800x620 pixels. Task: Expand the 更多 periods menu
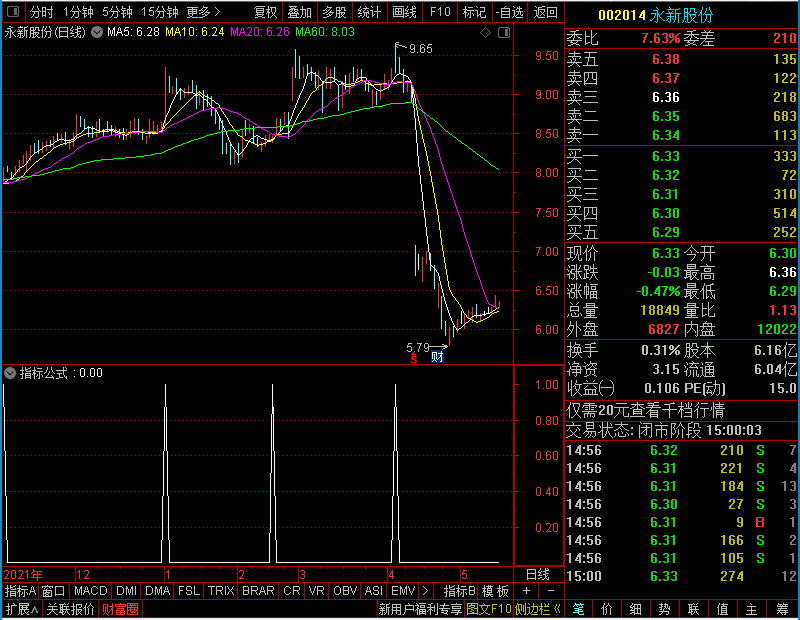(204, 12)
